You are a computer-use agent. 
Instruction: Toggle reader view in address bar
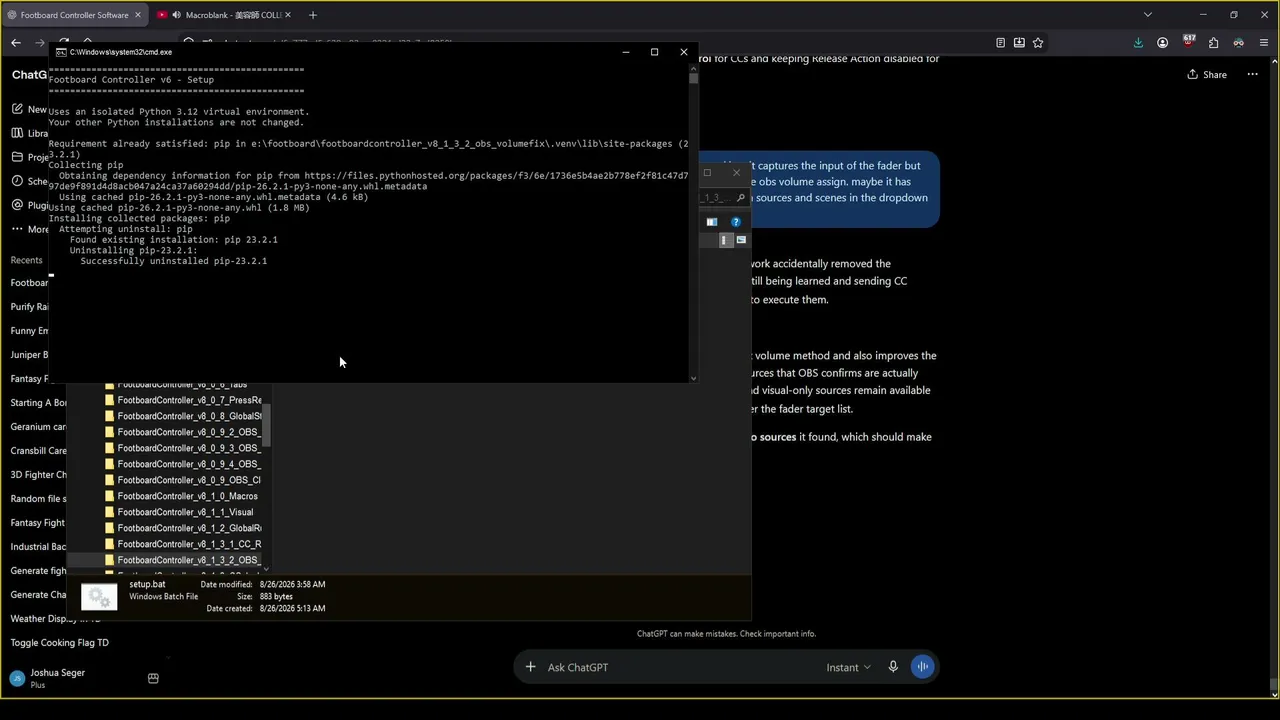click(x=1000, y=43)
